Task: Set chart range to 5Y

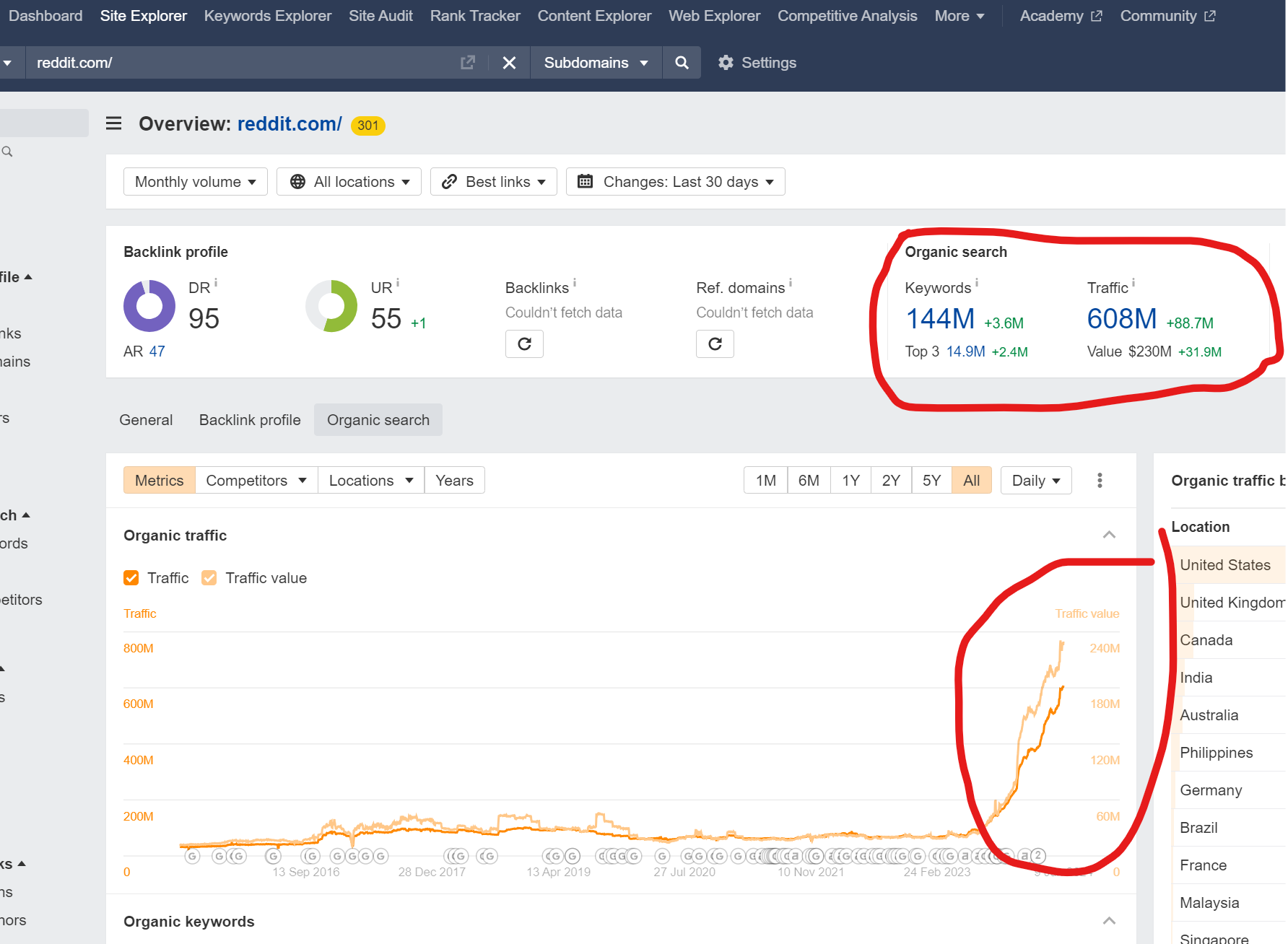Action: point(931,481)
